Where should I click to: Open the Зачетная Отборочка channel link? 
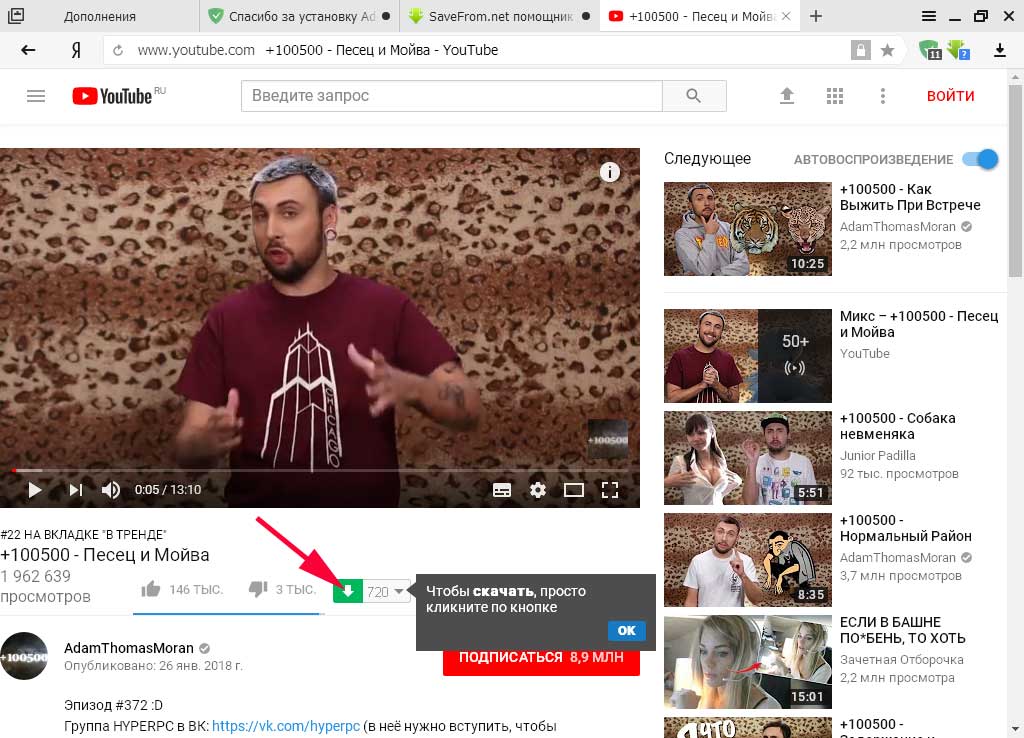pos(901,660)
